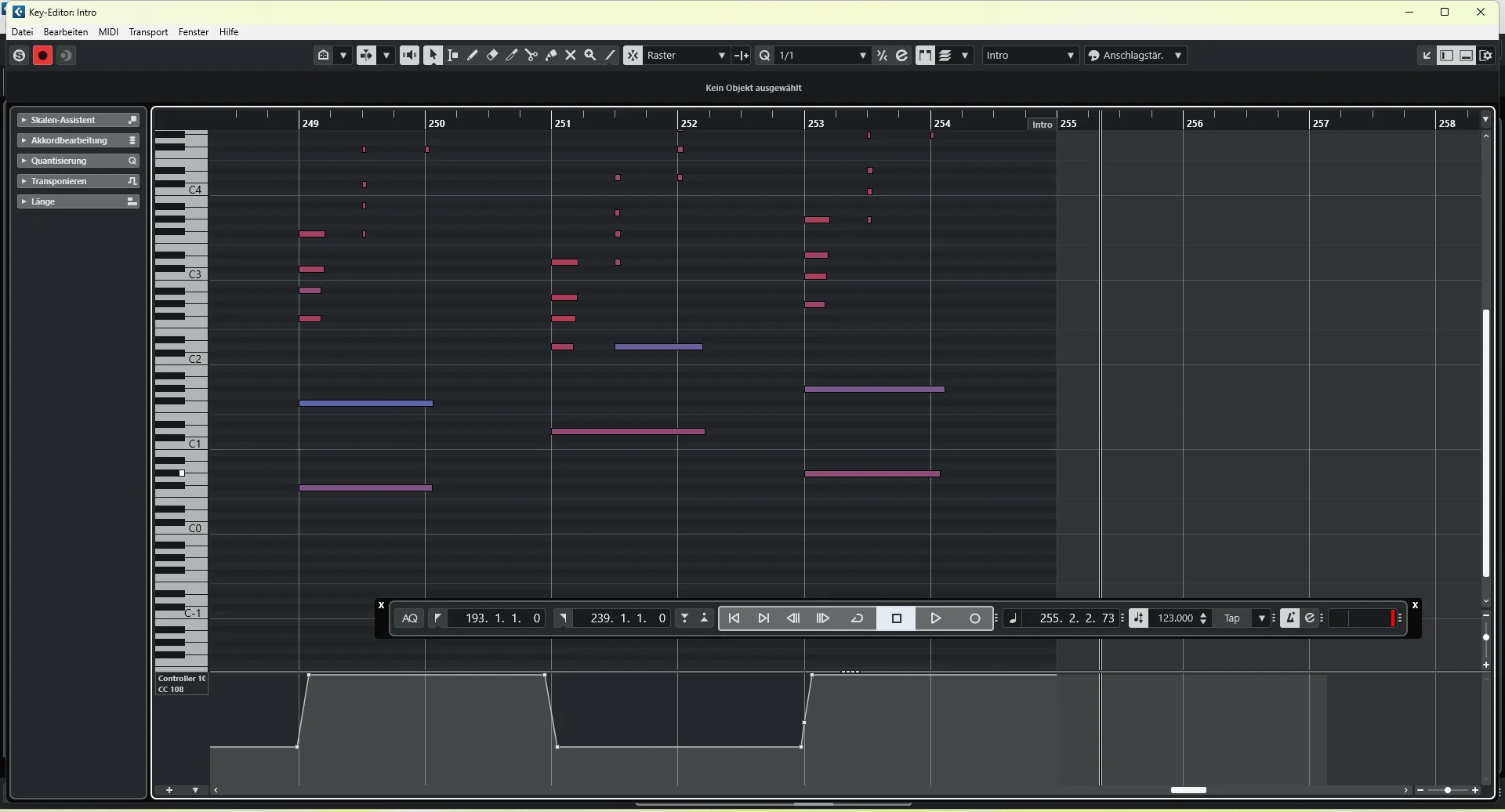Screen dimensions: 1505x812
Task: Select the Mute X tool
Action: [571, 56]
